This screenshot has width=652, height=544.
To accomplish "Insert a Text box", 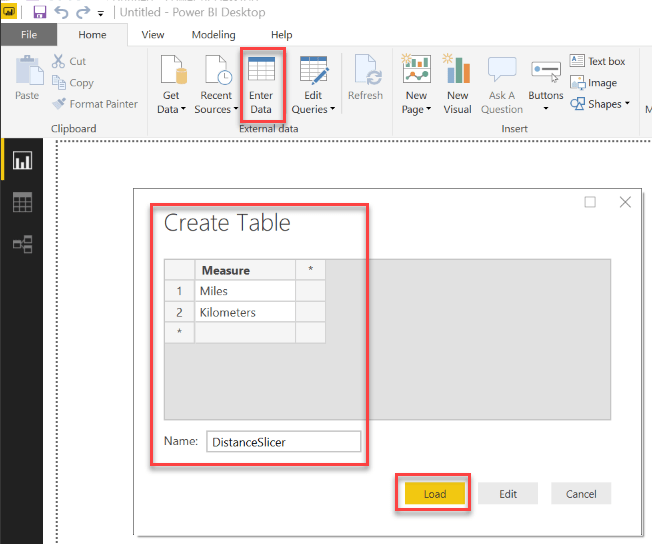I will (598, 61).
